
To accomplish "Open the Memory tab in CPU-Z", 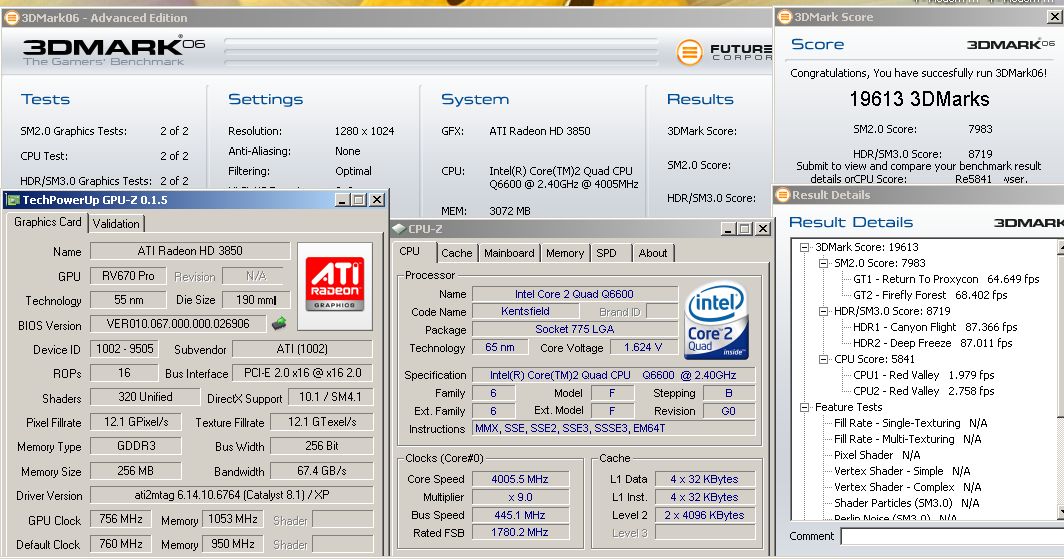I will pyautogui.click(x=565, y=253).
